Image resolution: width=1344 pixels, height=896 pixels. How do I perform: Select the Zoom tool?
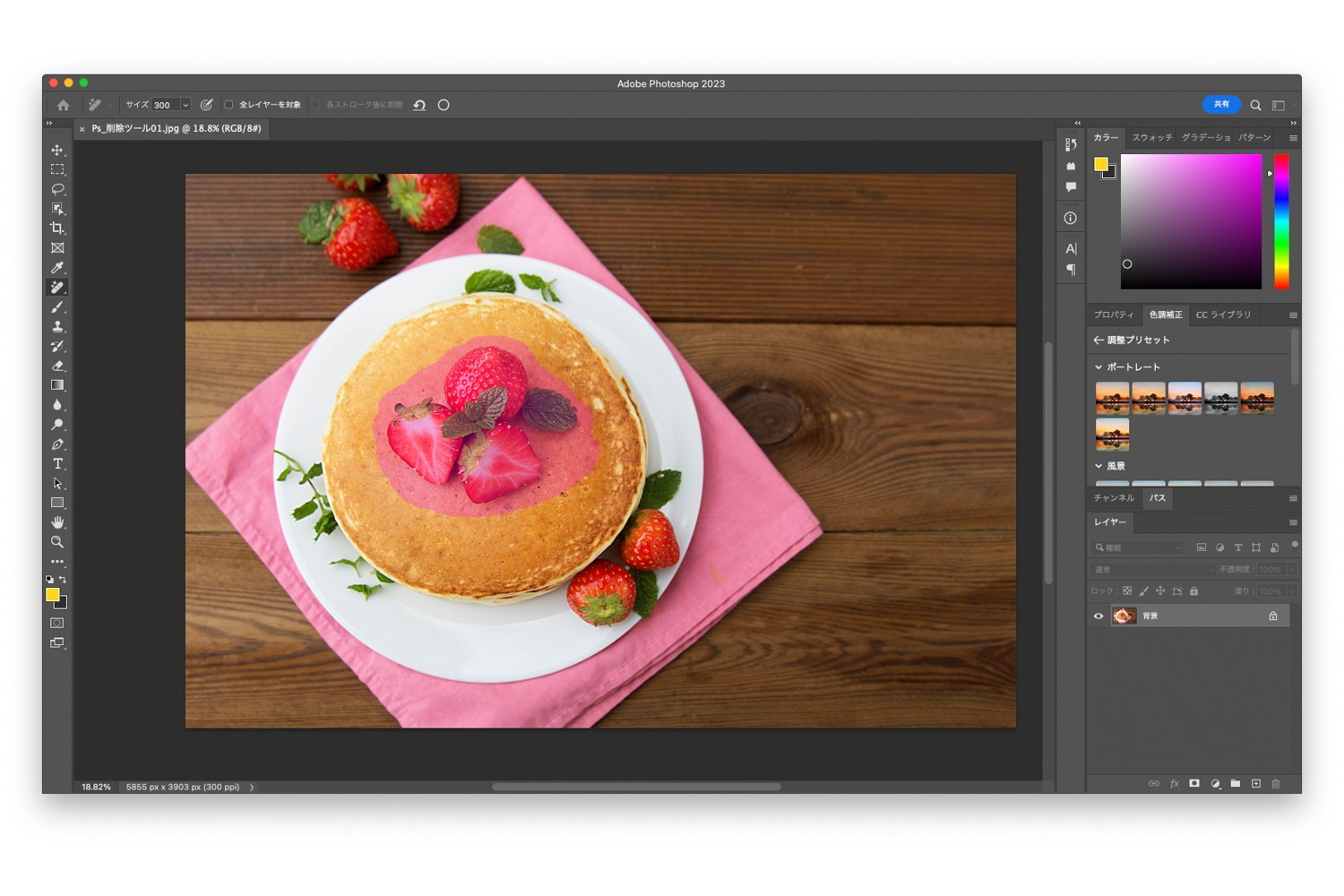(x=57, y=542)
